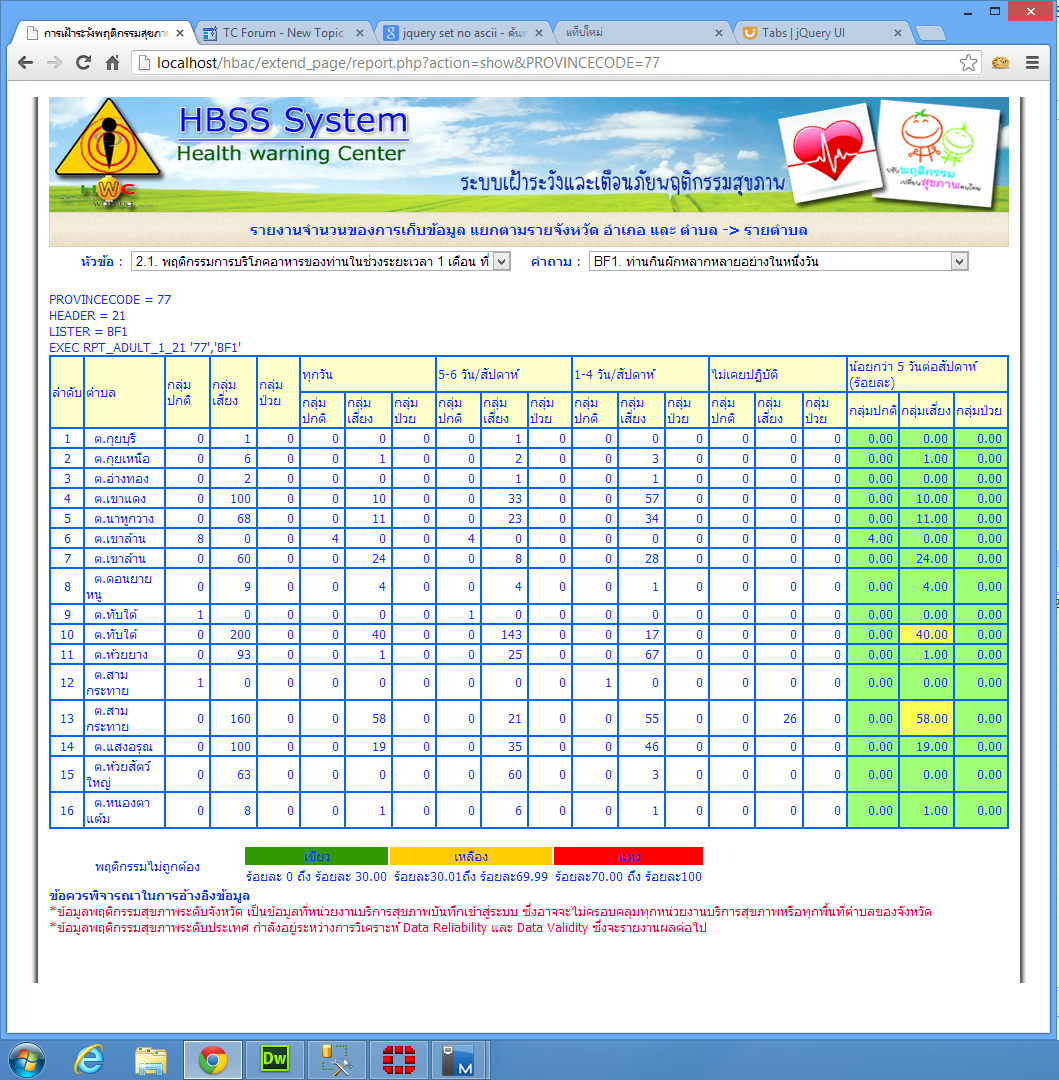Click the 26 value in row 13
This screenshot has height=1080, width=1059.
pyautogui.click(x=790, y=718)
